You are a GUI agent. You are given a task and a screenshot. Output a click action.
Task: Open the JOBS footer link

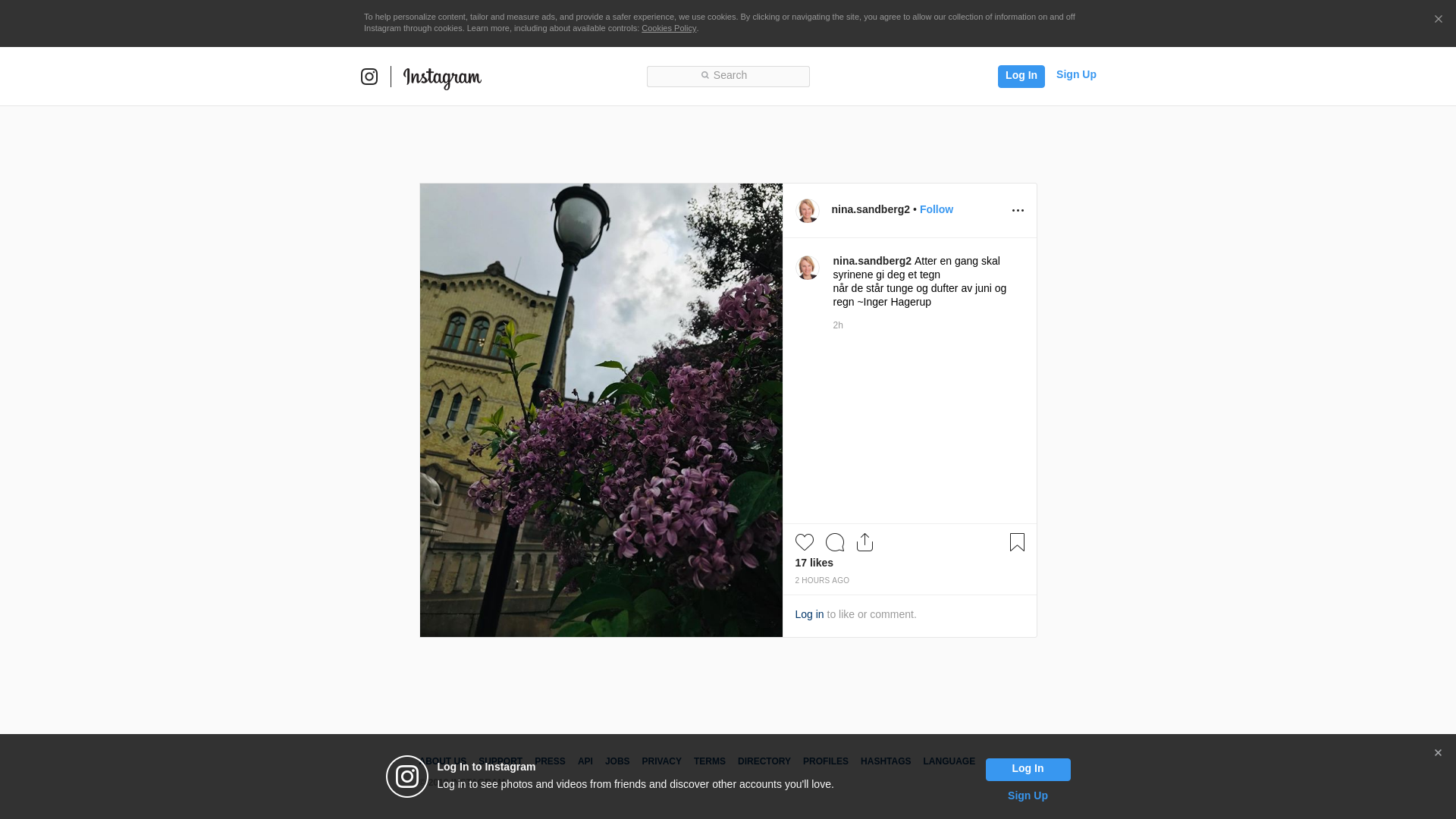pos(617,761)
